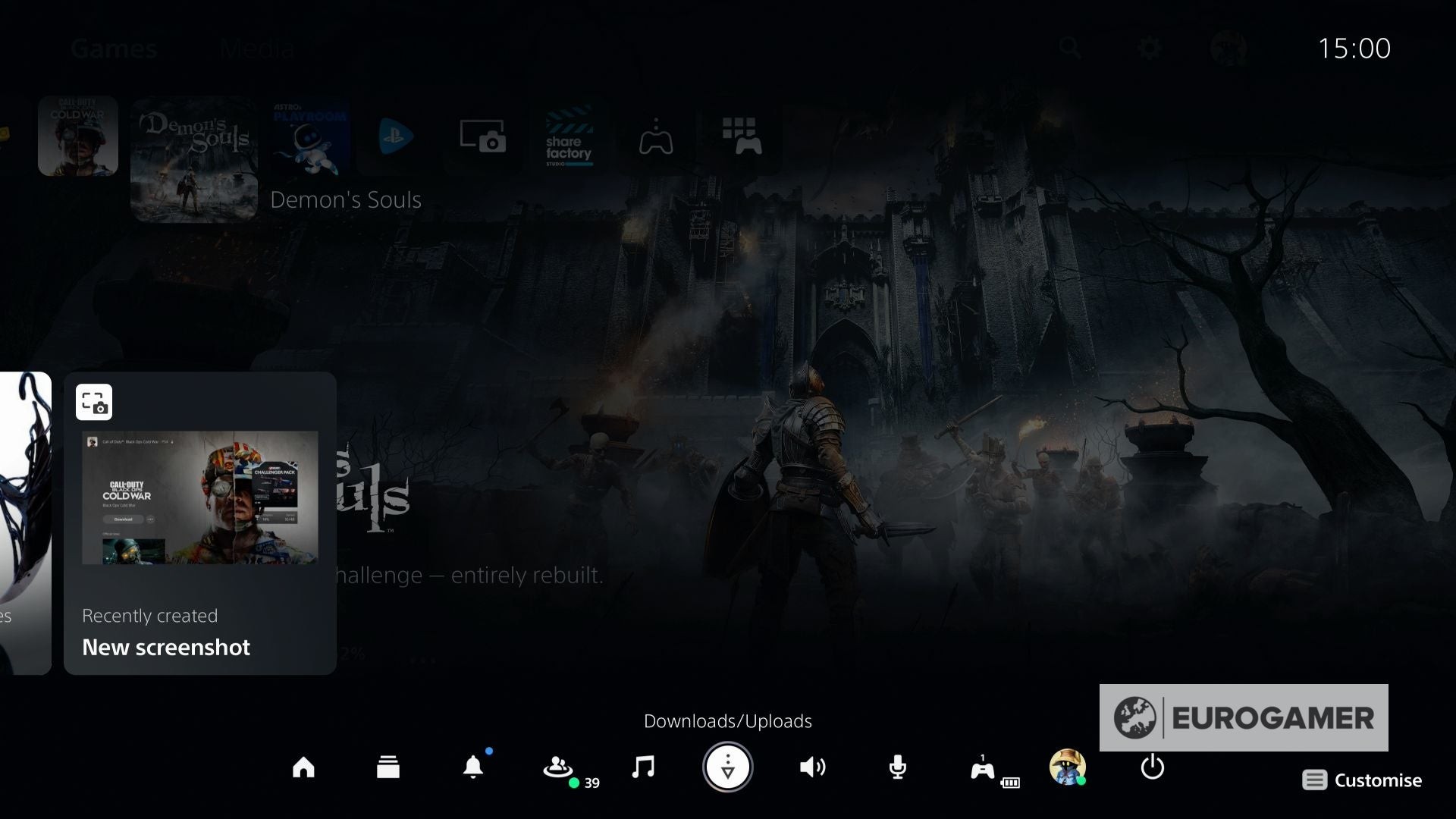Open the New screenshot card
Viewport: 1456px width, 819px height.
tap(200, 523)
